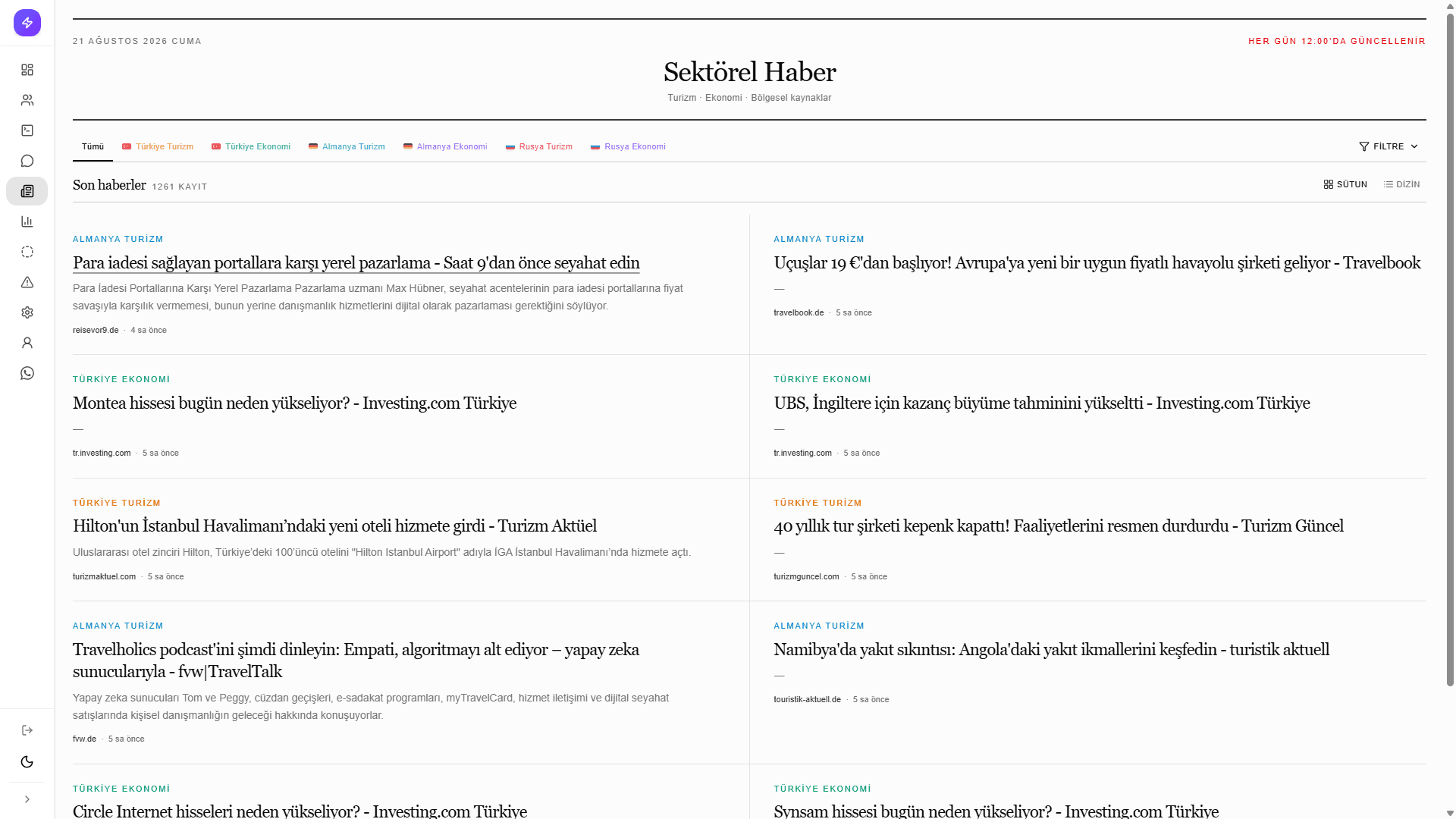Open the FİLTRE dropdown
The image size is (1456, 819).
[x=1389, y=146]
